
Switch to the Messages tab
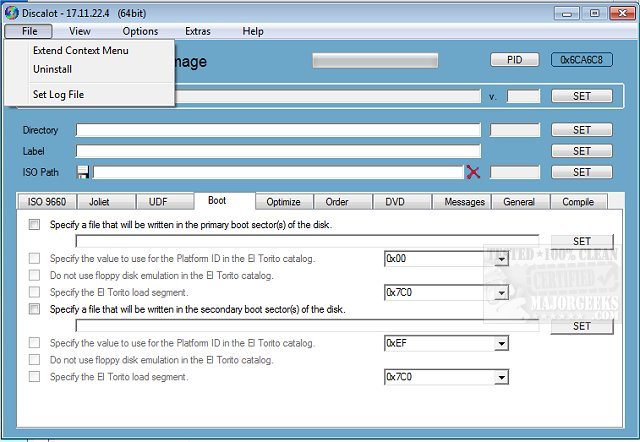coord(464,202)
